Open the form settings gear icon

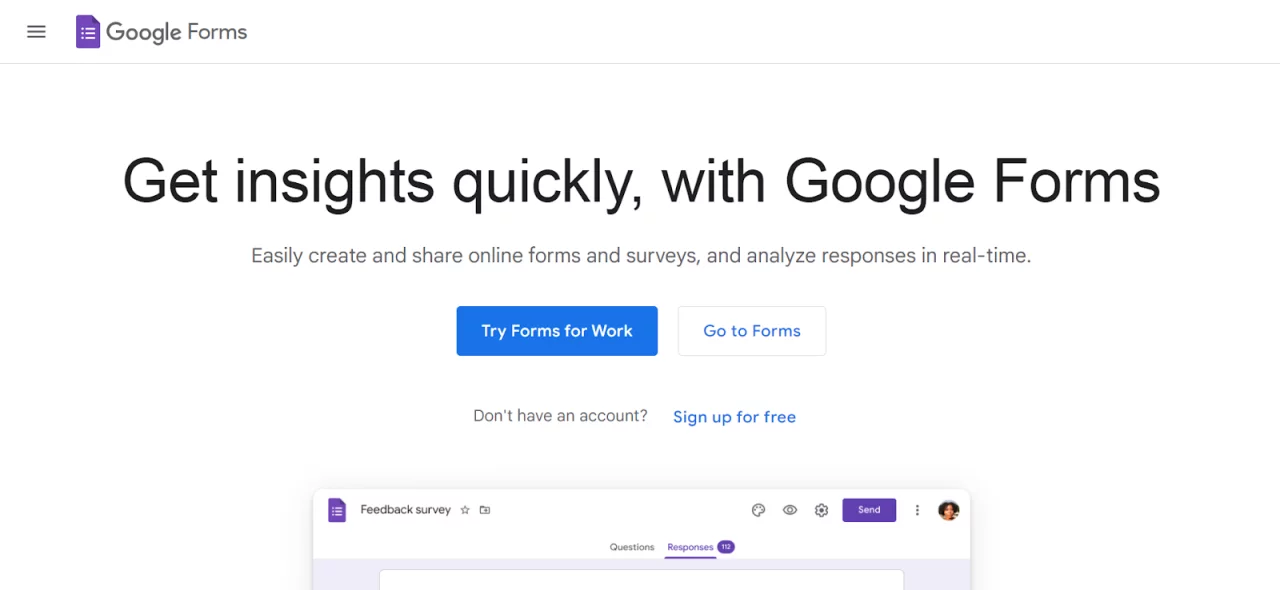tap(821, 510)
